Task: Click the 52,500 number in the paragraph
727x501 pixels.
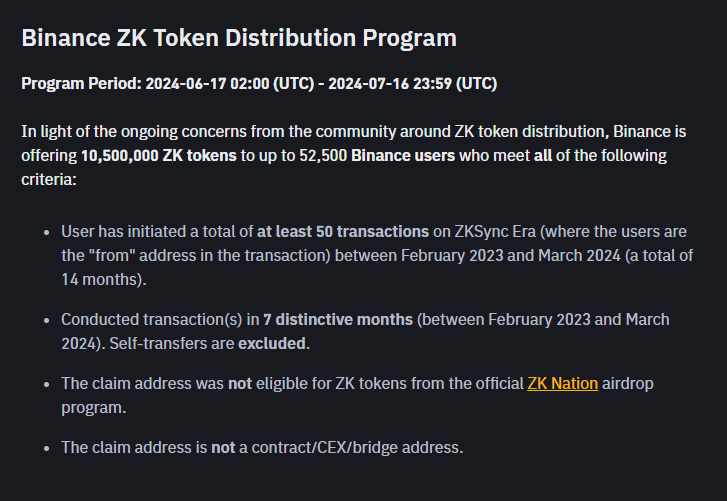Action: pyautogui.click(x=323, y=156)
